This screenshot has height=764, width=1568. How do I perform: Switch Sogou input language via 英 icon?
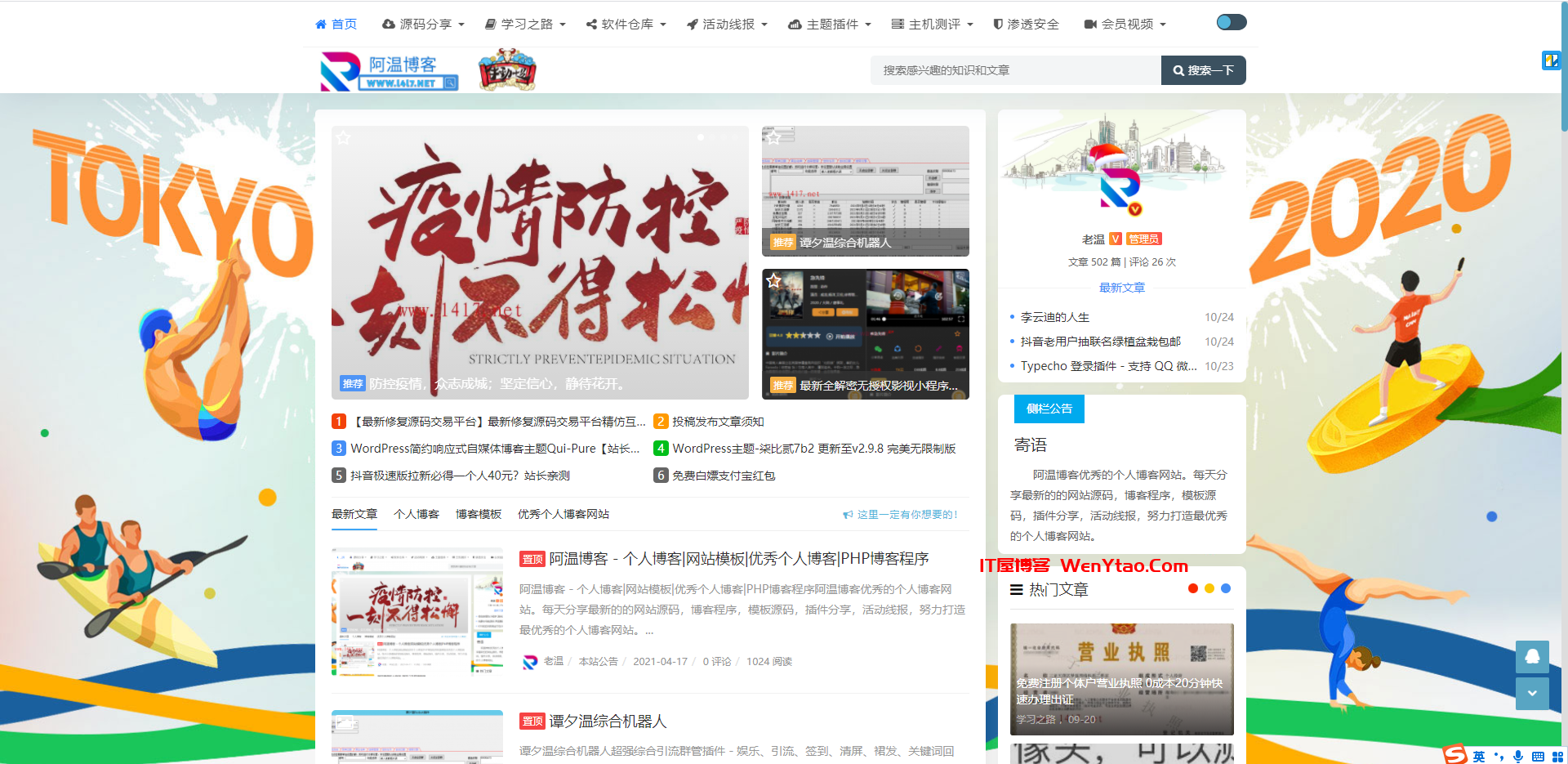click(x=1479, y=757)
